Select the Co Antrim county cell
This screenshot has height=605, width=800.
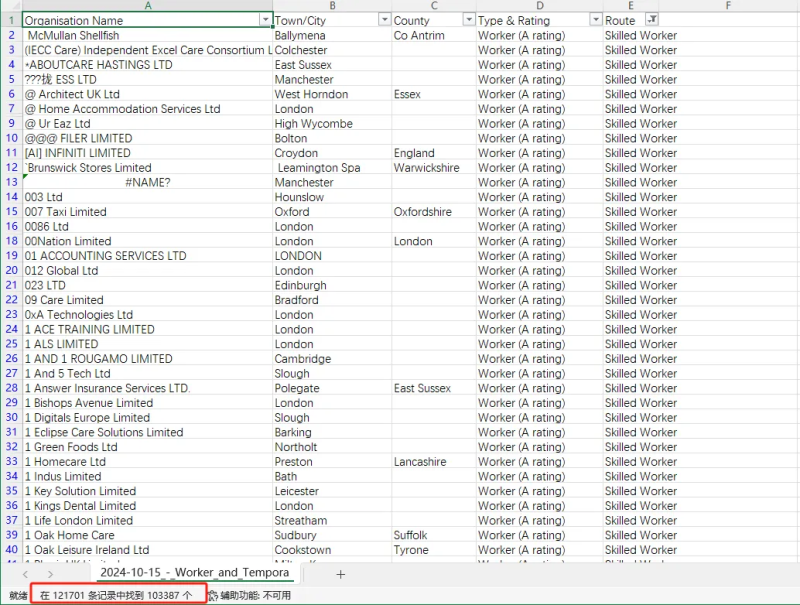click(x=434, y=35)
